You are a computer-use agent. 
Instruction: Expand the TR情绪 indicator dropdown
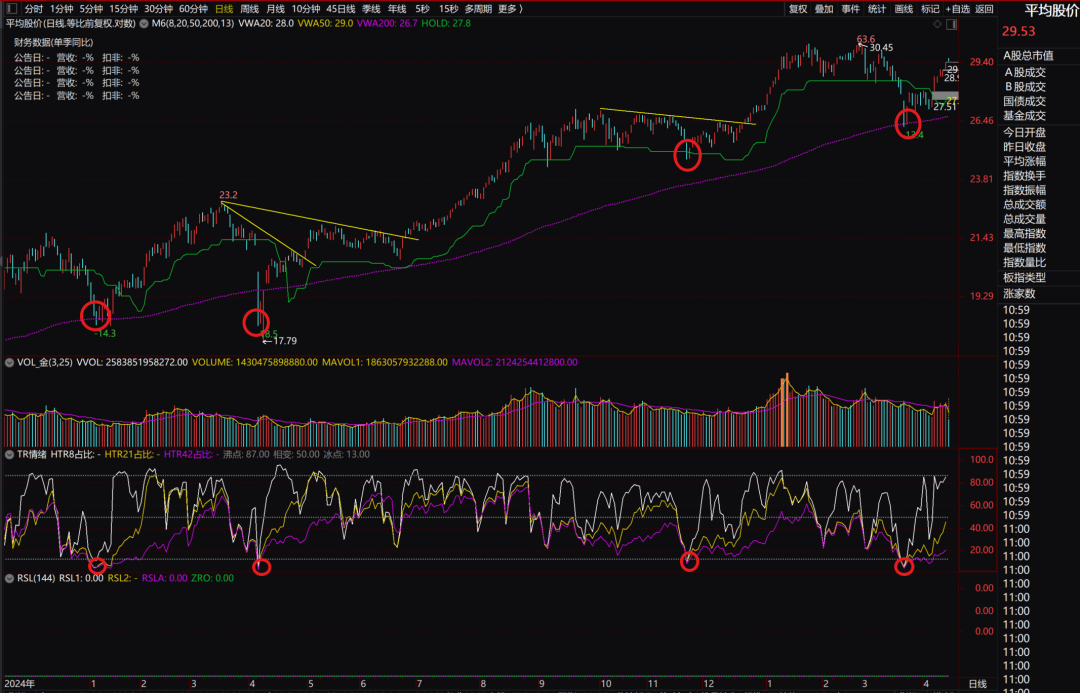coord(10,455)
